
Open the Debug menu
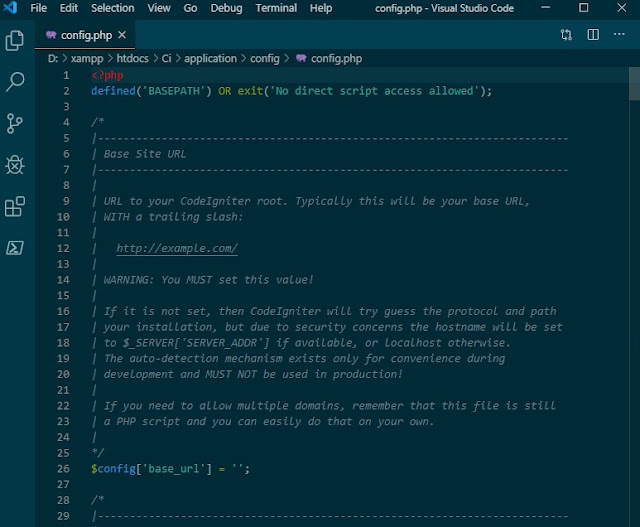226,8
